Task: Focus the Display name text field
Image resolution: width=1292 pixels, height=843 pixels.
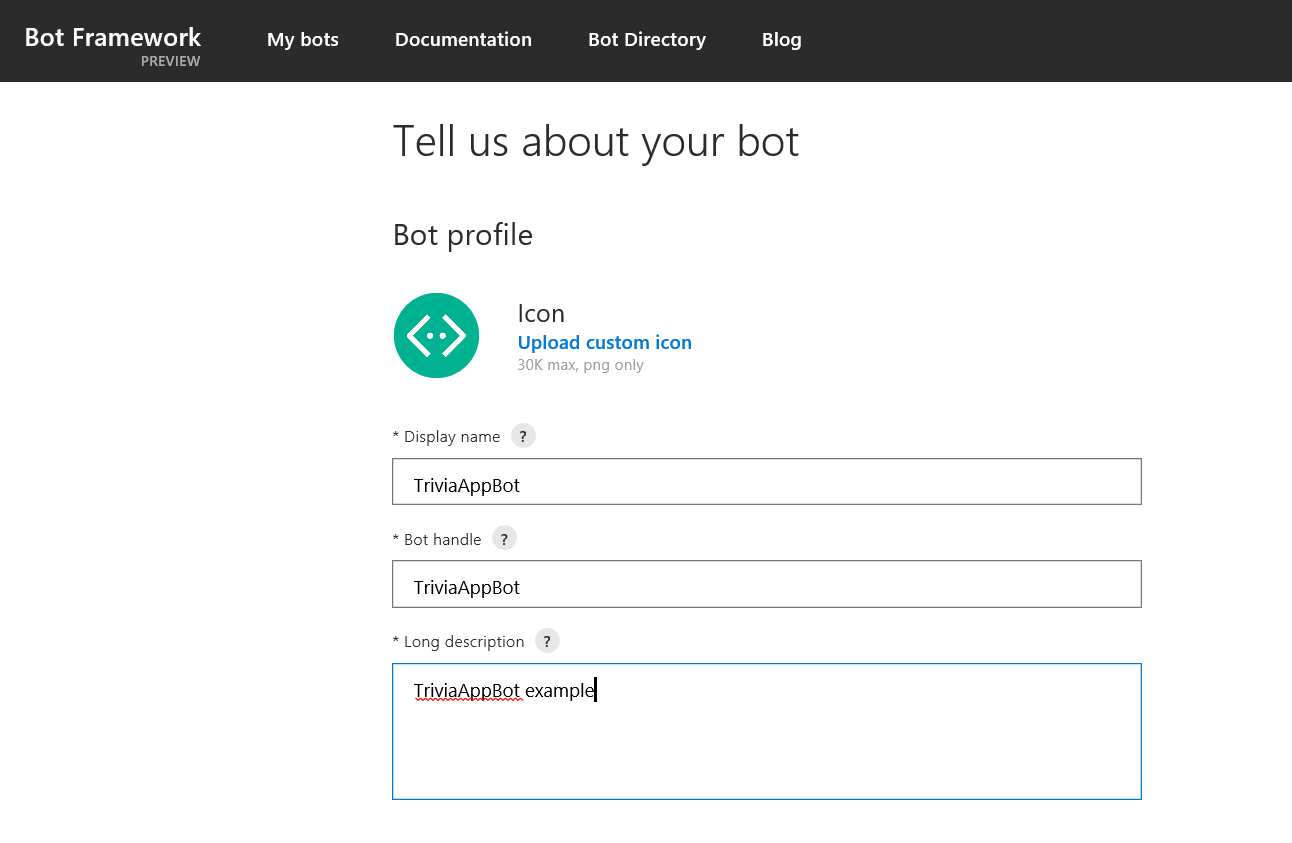Action: pos(766,482)
